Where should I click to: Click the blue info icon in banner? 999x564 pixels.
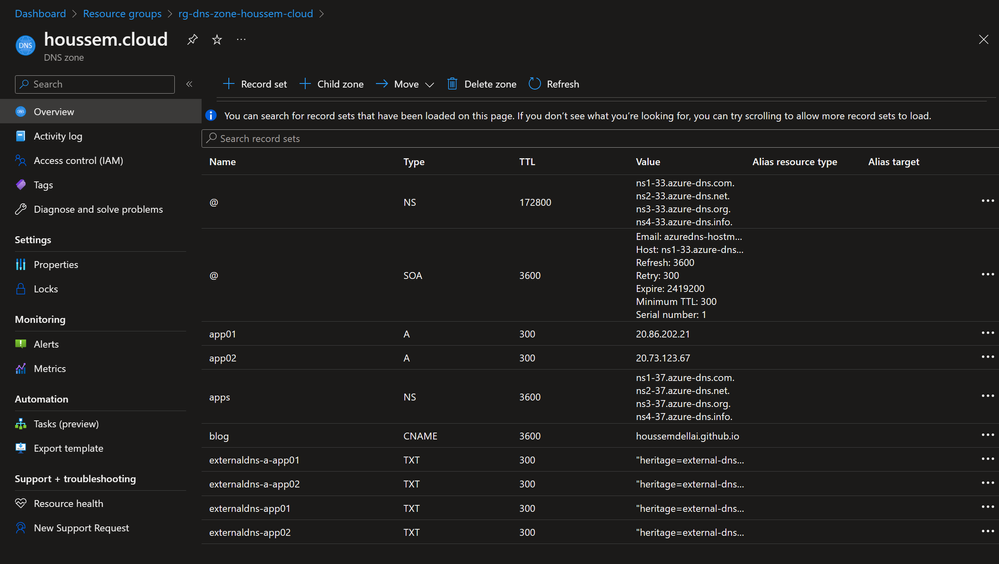click(211, 115)
